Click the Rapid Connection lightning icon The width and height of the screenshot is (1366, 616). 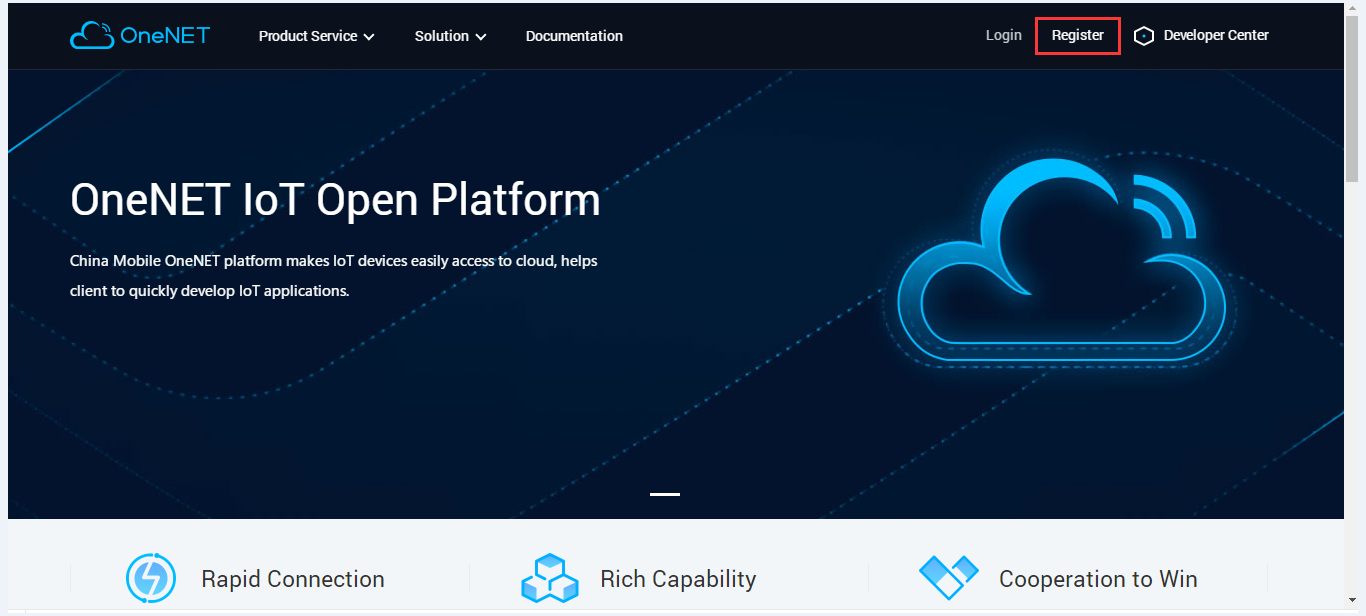tap(151, 578)
